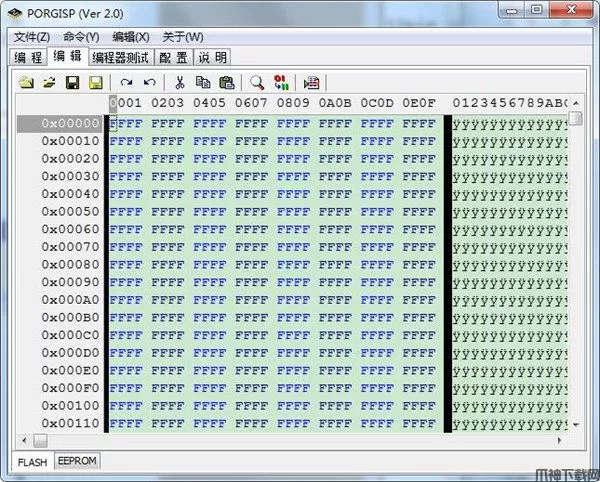600x482 pixels.
Task: Click first FFFF cell in row 0x00000
Action: coord(126,124)
